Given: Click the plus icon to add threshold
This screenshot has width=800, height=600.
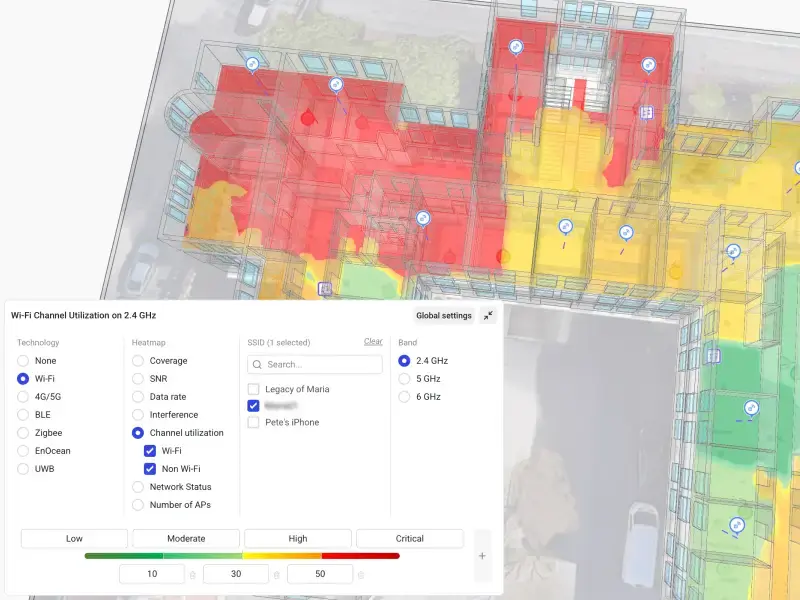Looking at the screenshot, I should coord(482,556).
